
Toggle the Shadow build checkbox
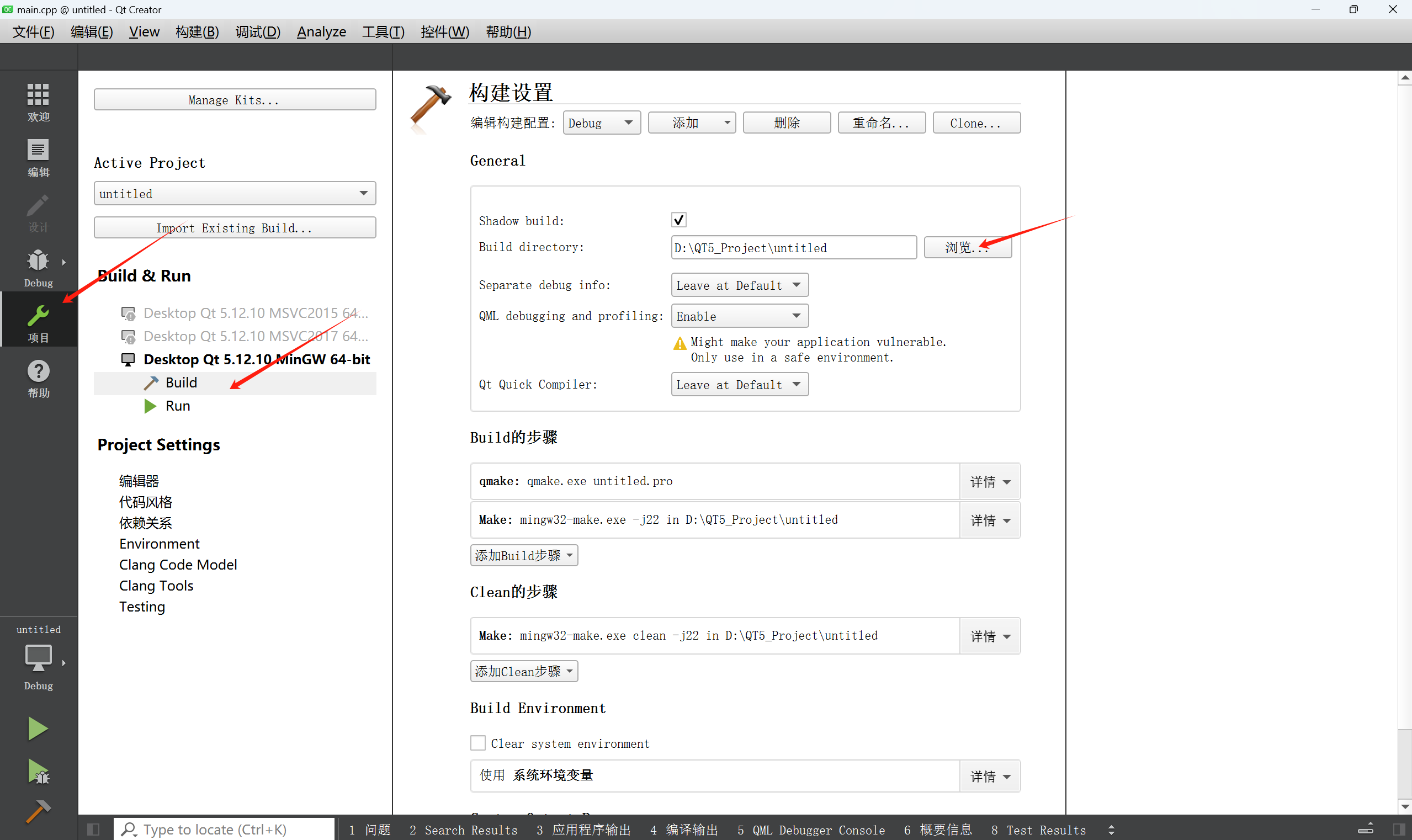(x=678, y=220)
